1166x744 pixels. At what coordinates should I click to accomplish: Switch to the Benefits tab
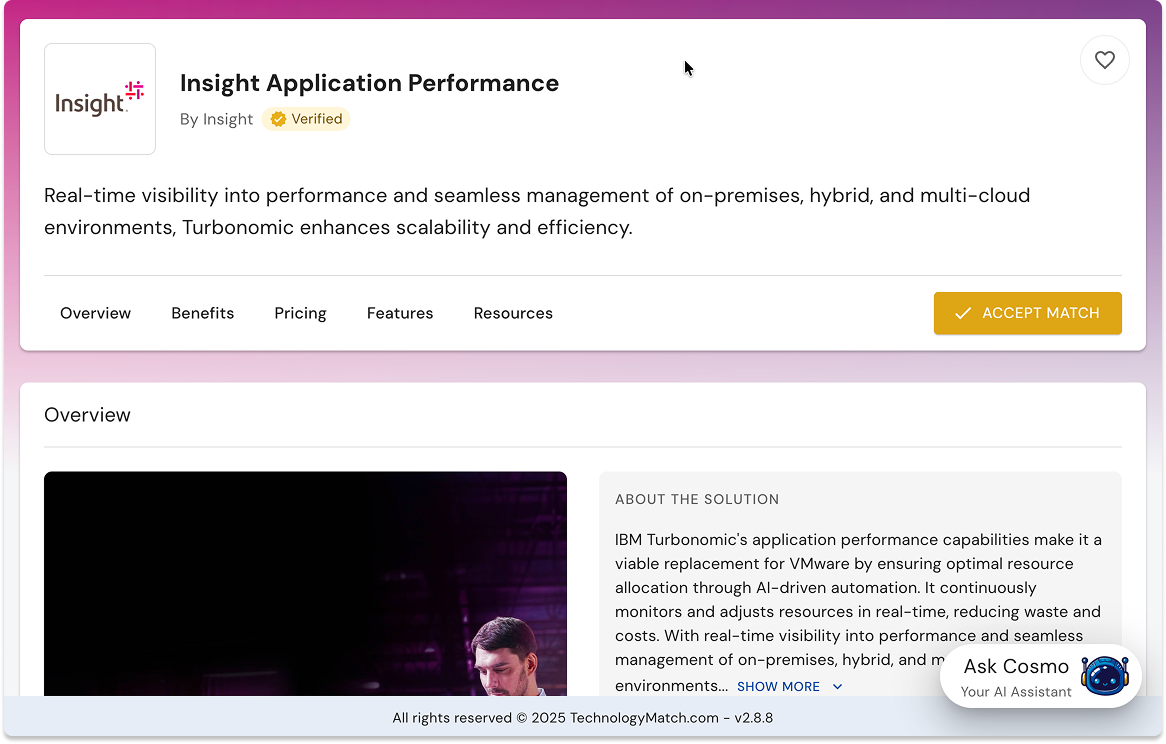(x=202, y=313)
